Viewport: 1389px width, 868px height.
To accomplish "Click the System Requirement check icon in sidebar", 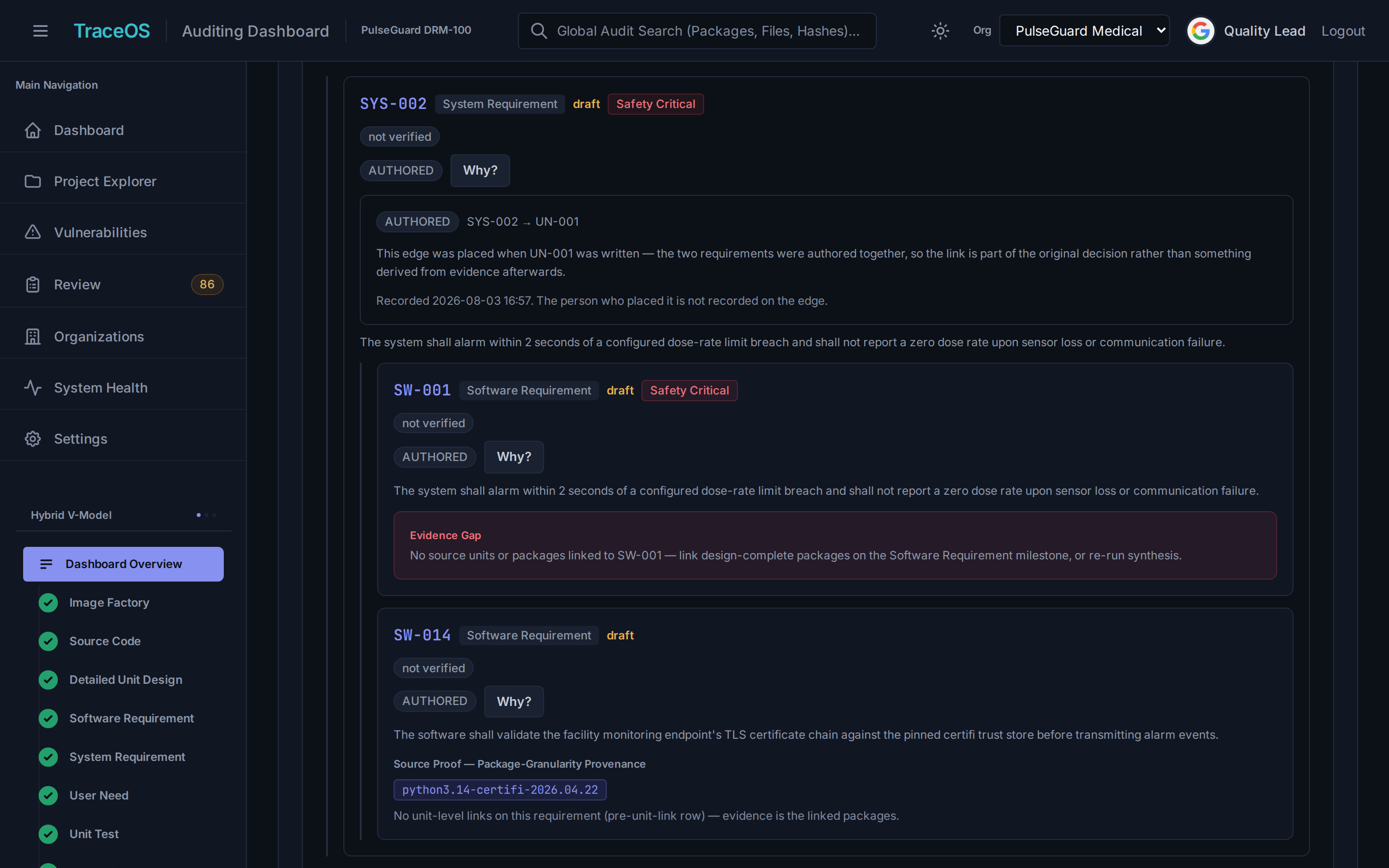I will pyautogui.click(x=48, y=757).
